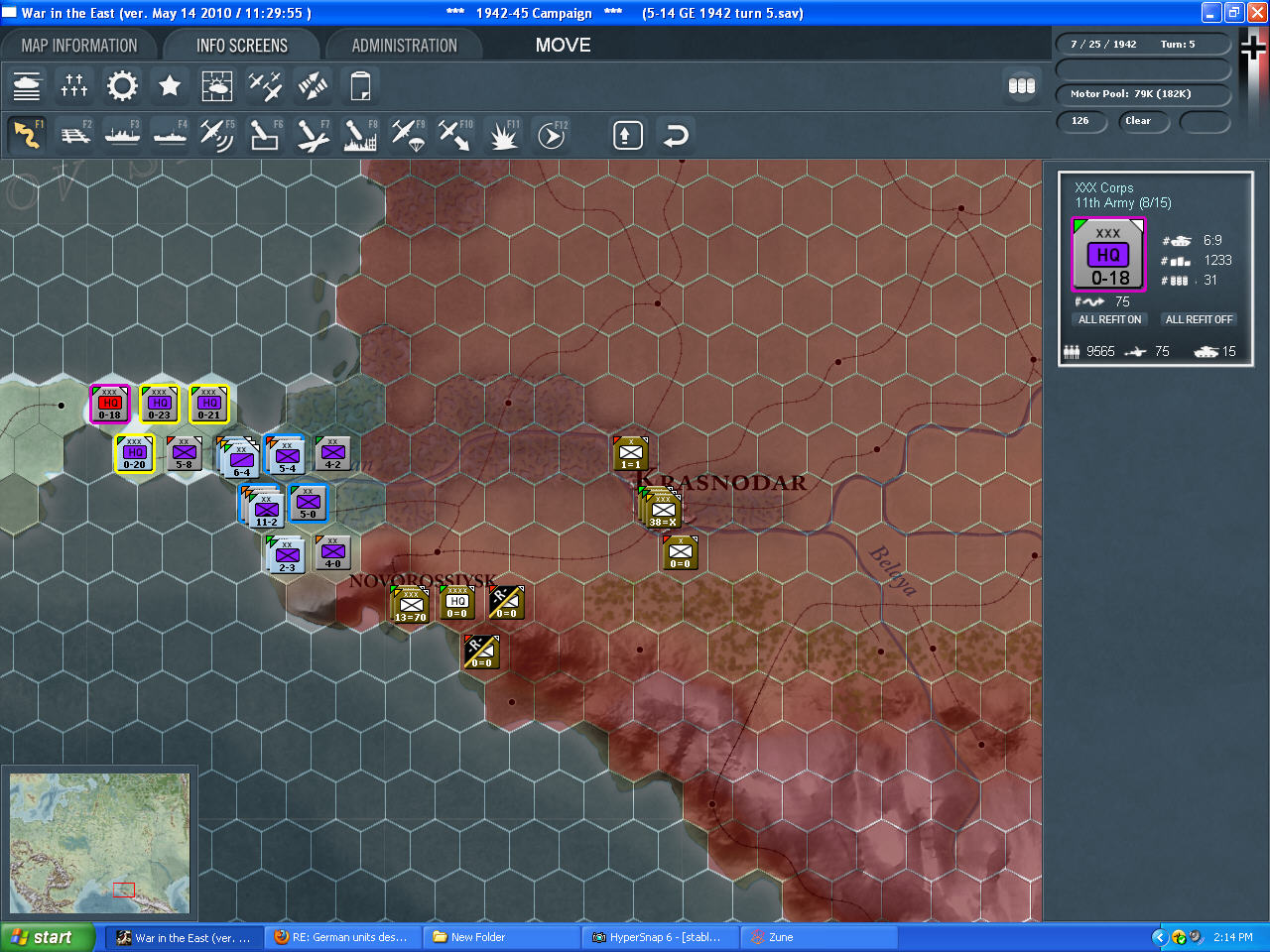Switch to the INFO SCREENS tab
The height and width of the screenshot is (952, 1270).
[242, 46]
